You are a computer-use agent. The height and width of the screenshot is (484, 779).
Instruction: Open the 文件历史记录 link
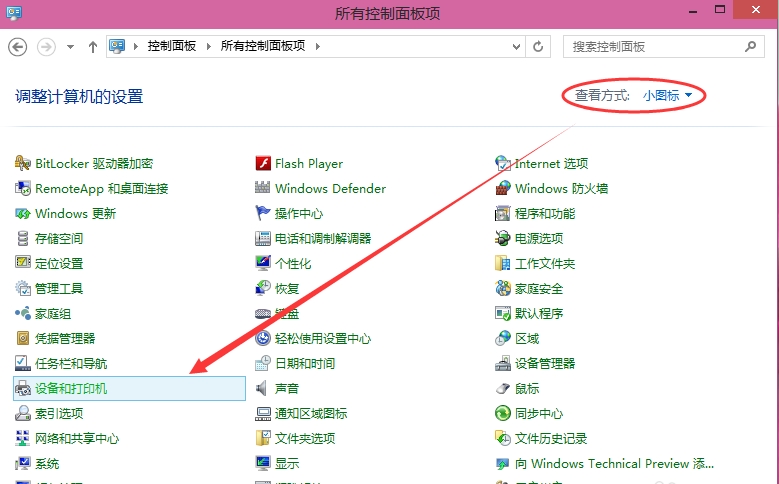coord(551,439)
